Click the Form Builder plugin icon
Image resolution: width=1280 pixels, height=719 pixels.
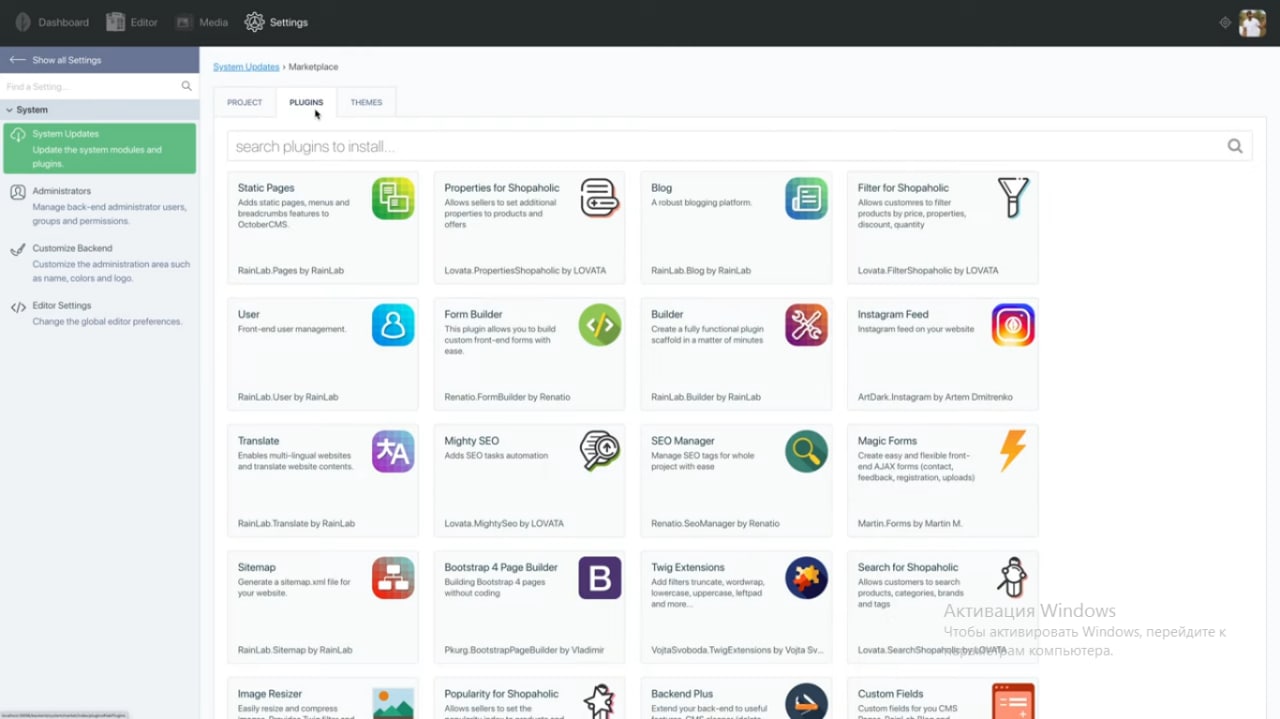coord(600,325)
